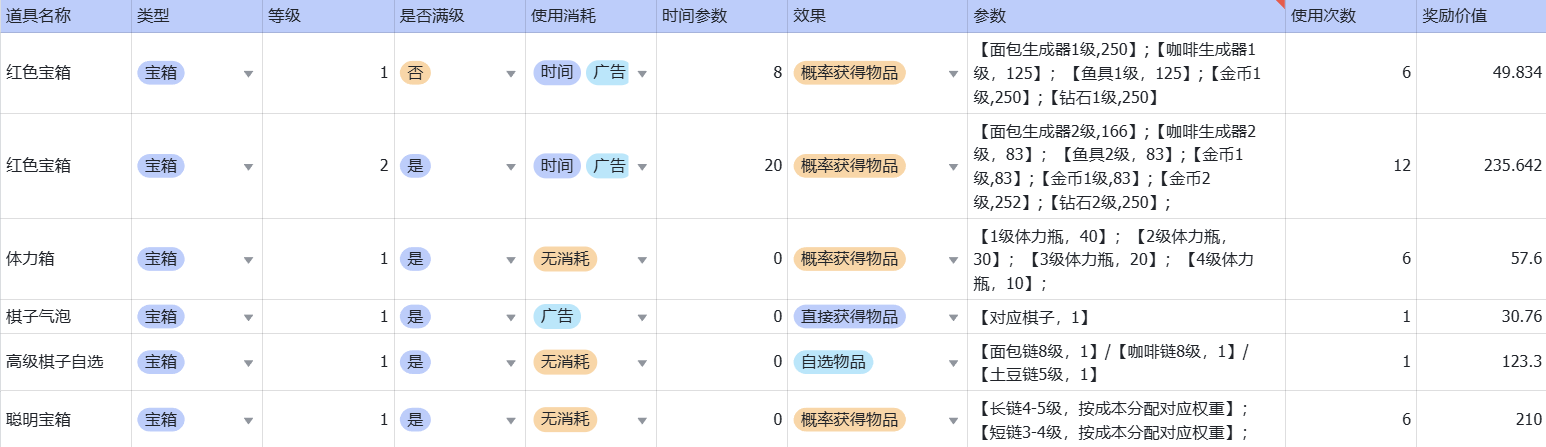
Task: Expand 使用消耗 dropdown in 聪明宝箱 row
Action: point(642,420)
